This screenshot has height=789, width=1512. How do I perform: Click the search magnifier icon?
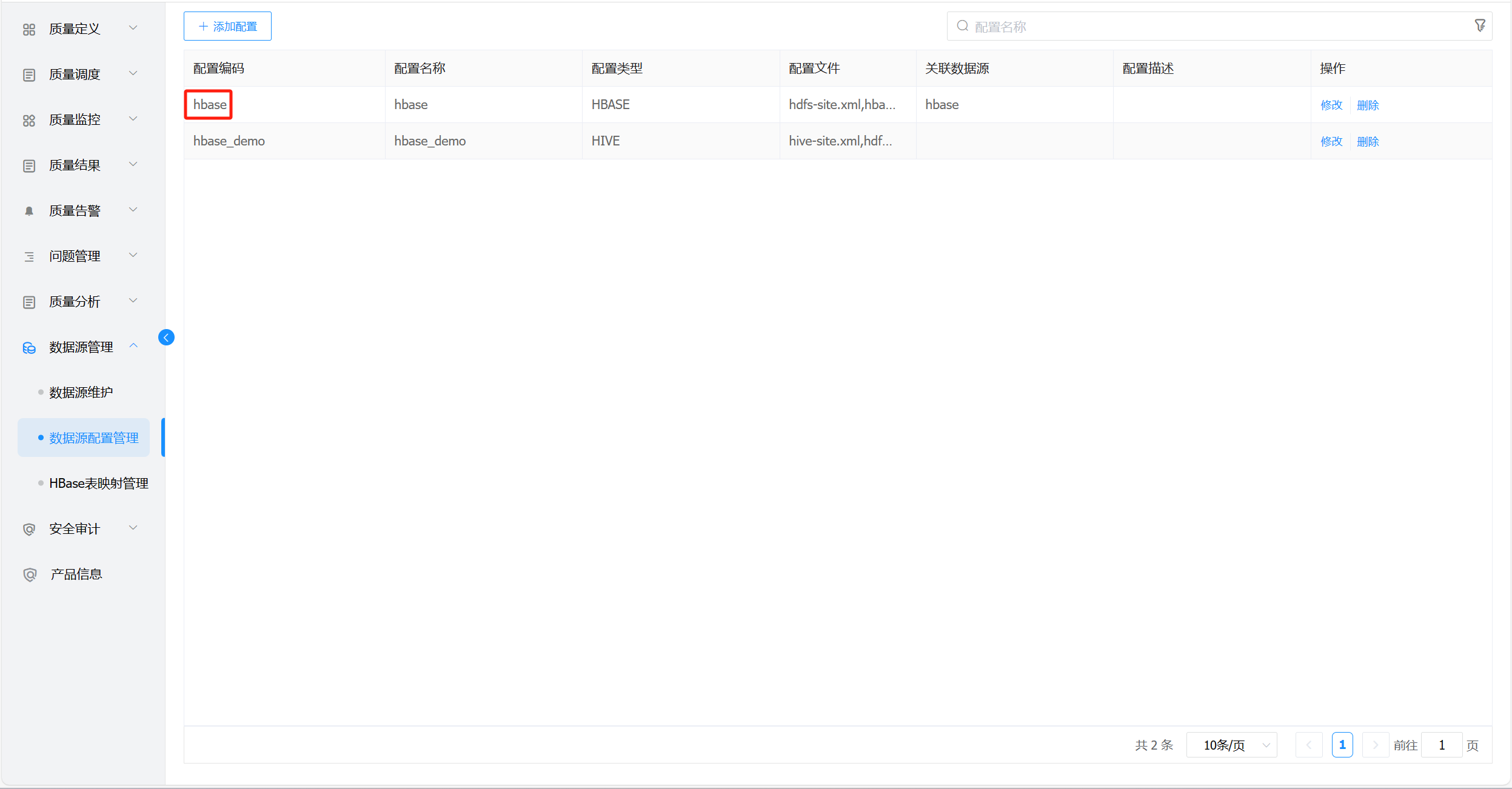pos(962,26)
